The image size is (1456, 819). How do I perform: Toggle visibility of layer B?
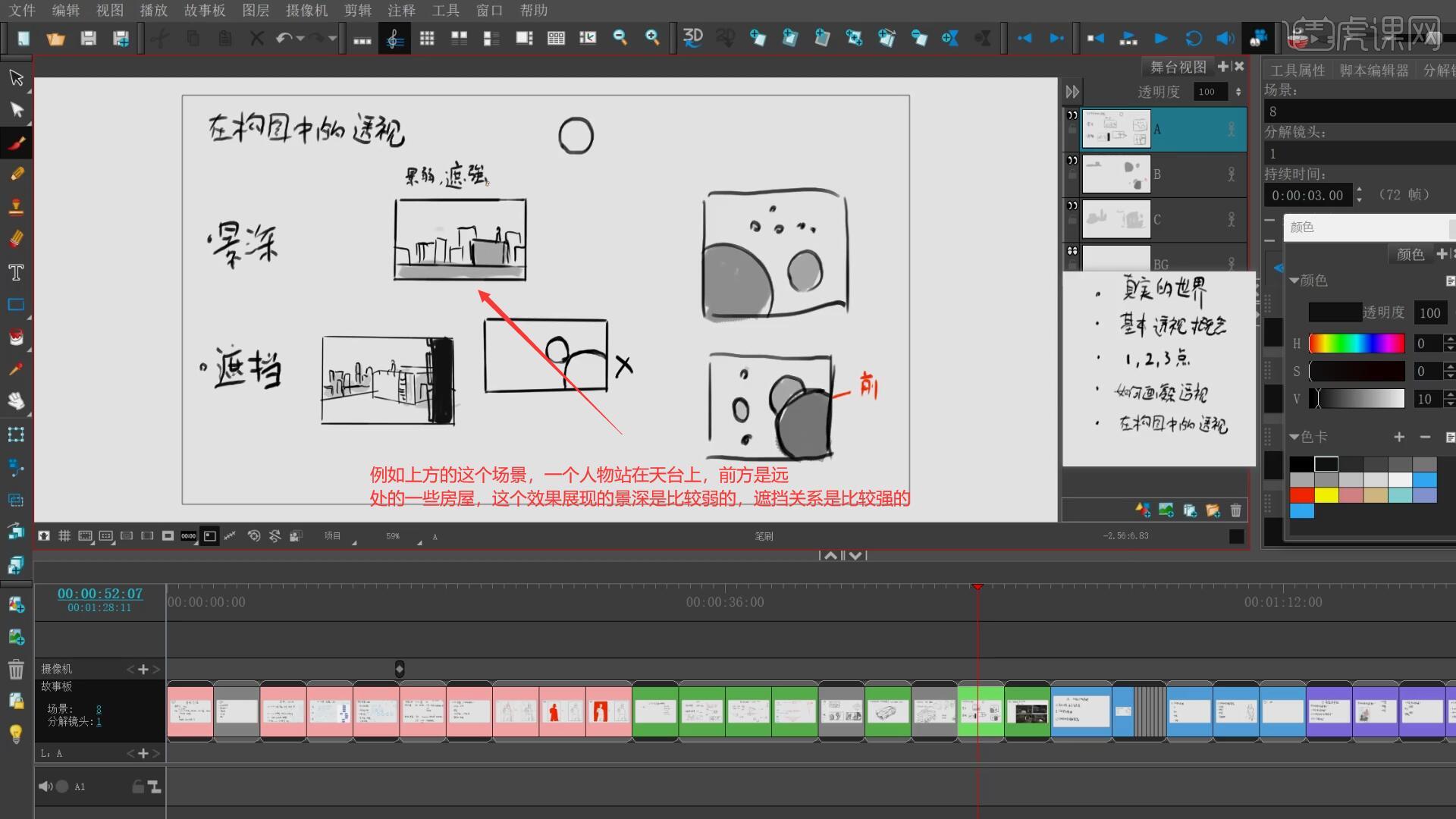(x=1072, y=161)
